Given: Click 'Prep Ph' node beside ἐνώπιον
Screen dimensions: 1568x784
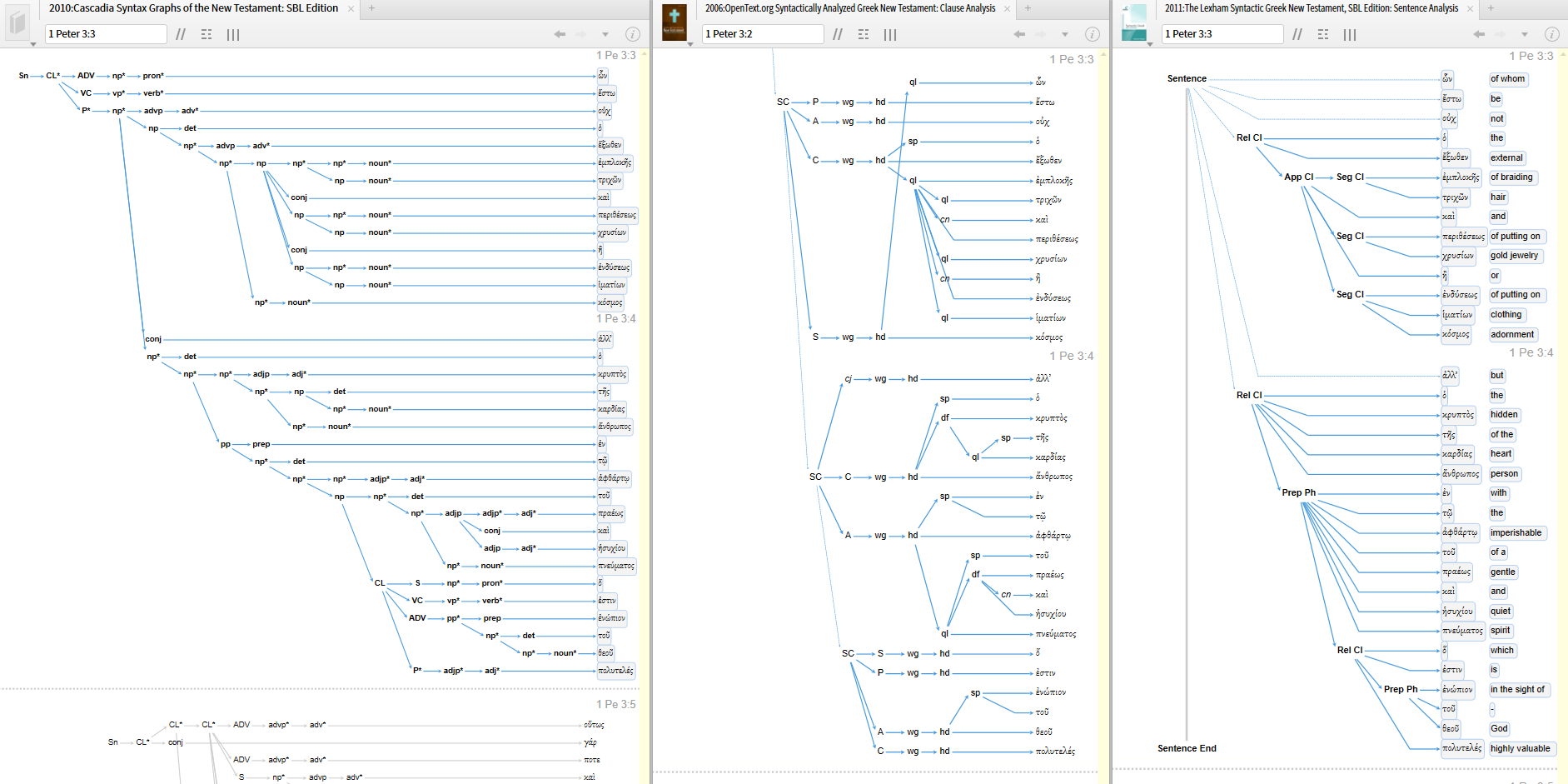Looking at the screenshot, I should [1401, 690].
